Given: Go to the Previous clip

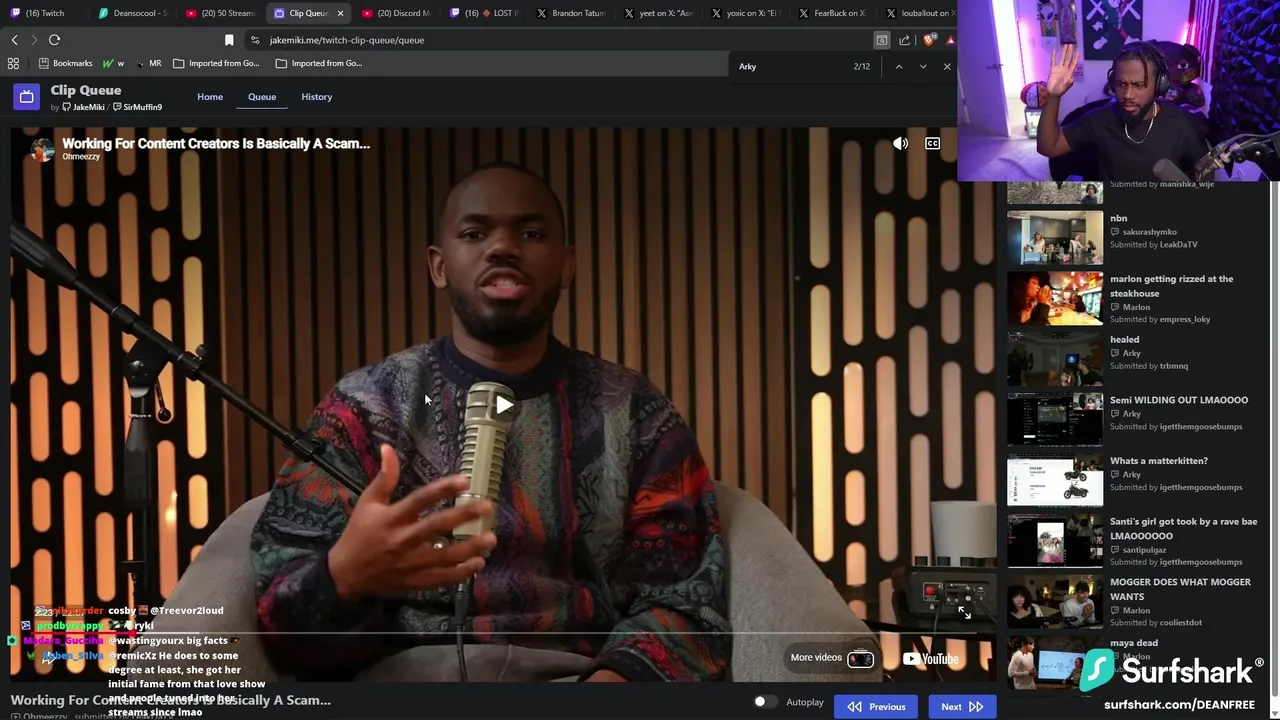Looking at the screenshot, I should coord(876,707).
